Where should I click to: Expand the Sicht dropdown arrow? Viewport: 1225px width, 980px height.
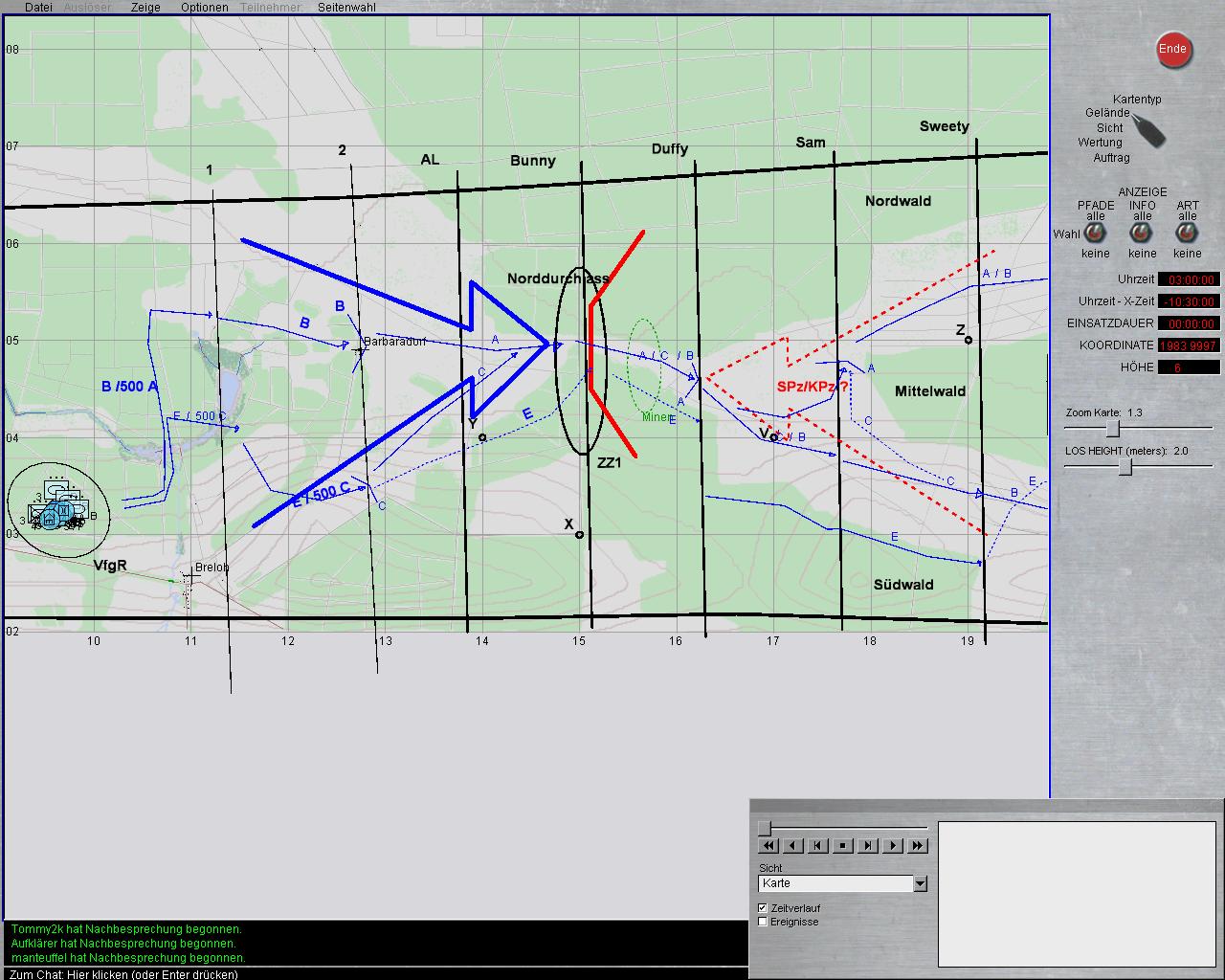click(920, 883)
